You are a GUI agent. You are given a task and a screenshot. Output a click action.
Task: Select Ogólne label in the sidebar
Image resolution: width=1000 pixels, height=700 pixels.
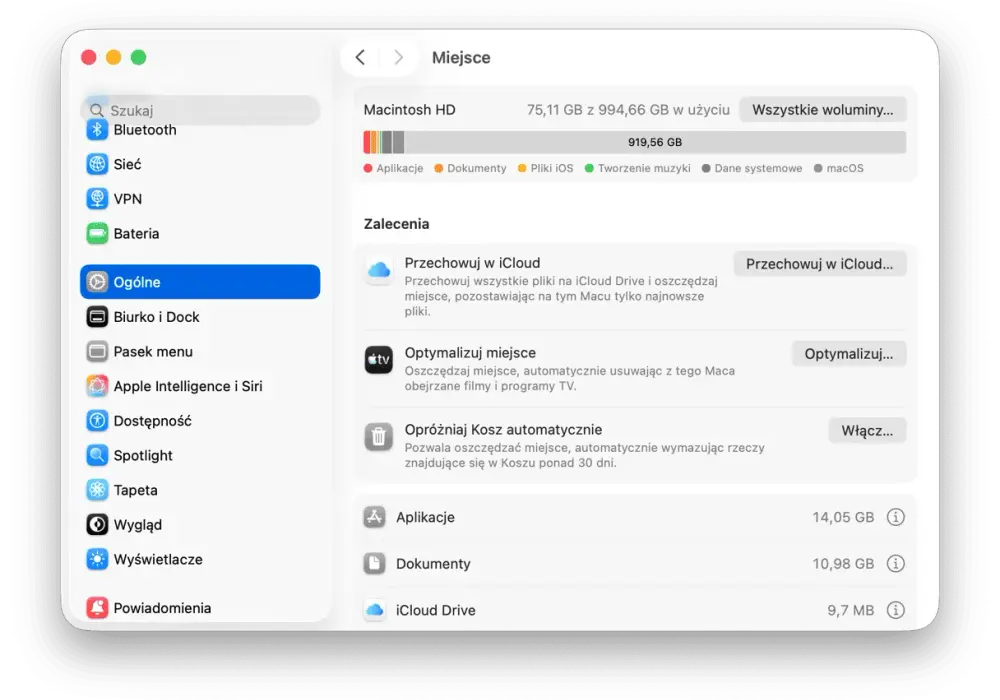tap(137, 282)
